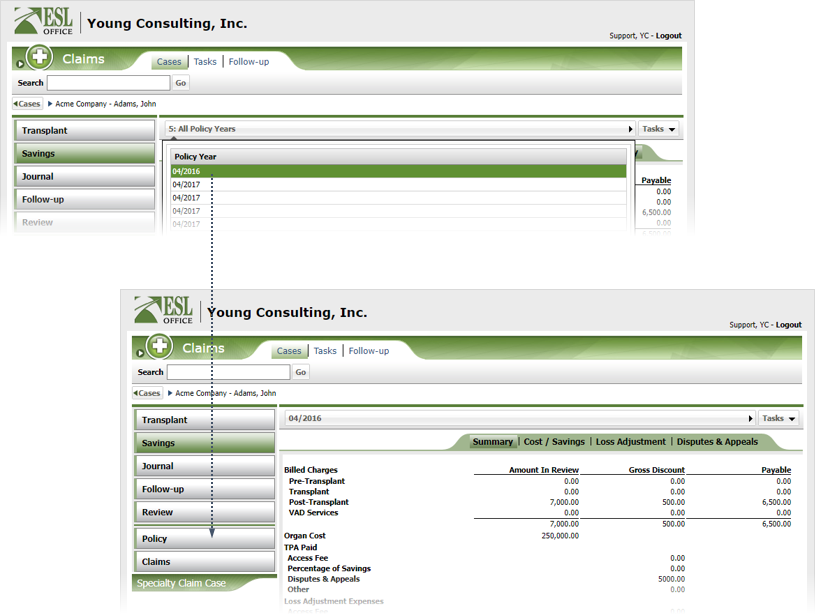Click the arrow at right of lower 04/2016 bar
This screenshot has width=815, height=614.
(750, 419)
